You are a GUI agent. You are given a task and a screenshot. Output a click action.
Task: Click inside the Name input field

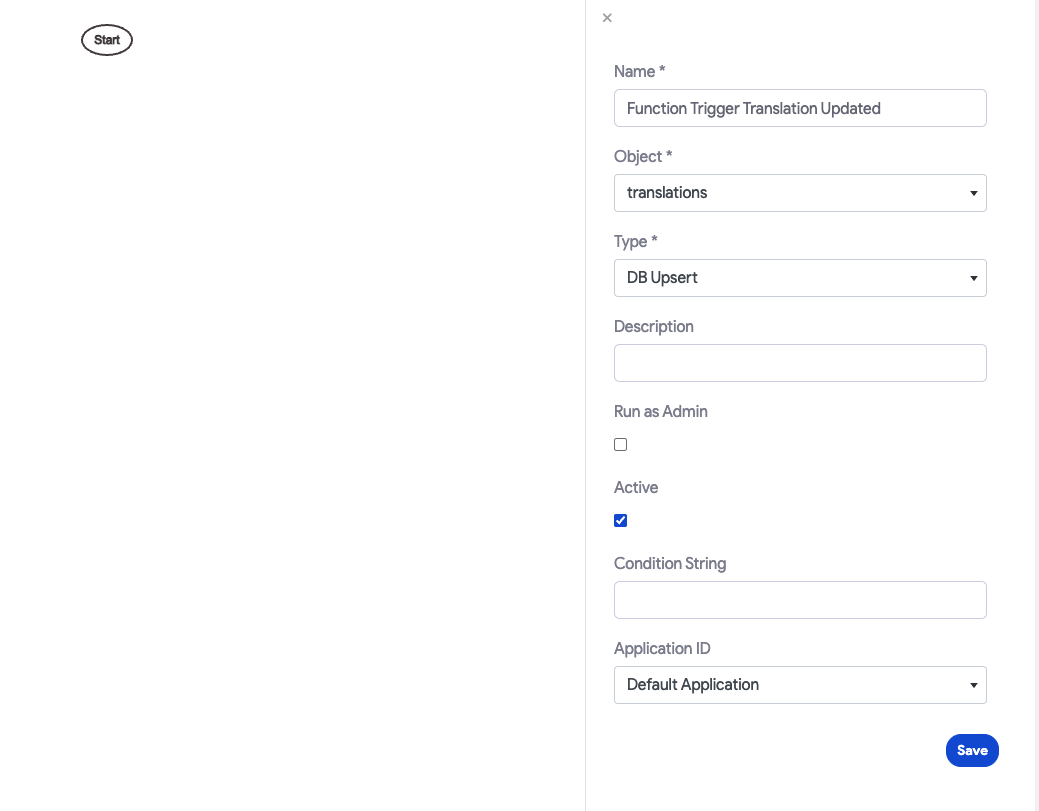coord(800,108)
